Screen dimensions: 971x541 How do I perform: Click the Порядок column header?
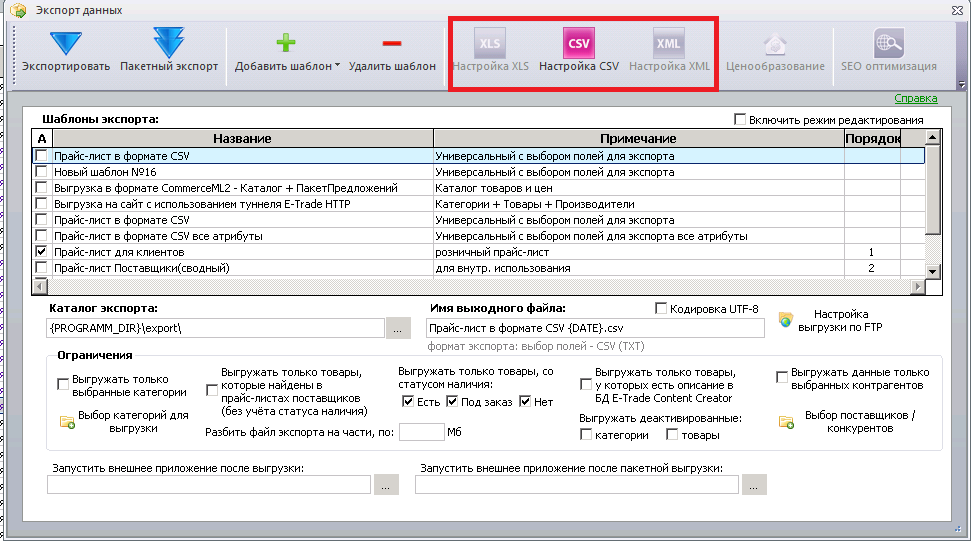(x=873, y=138)
